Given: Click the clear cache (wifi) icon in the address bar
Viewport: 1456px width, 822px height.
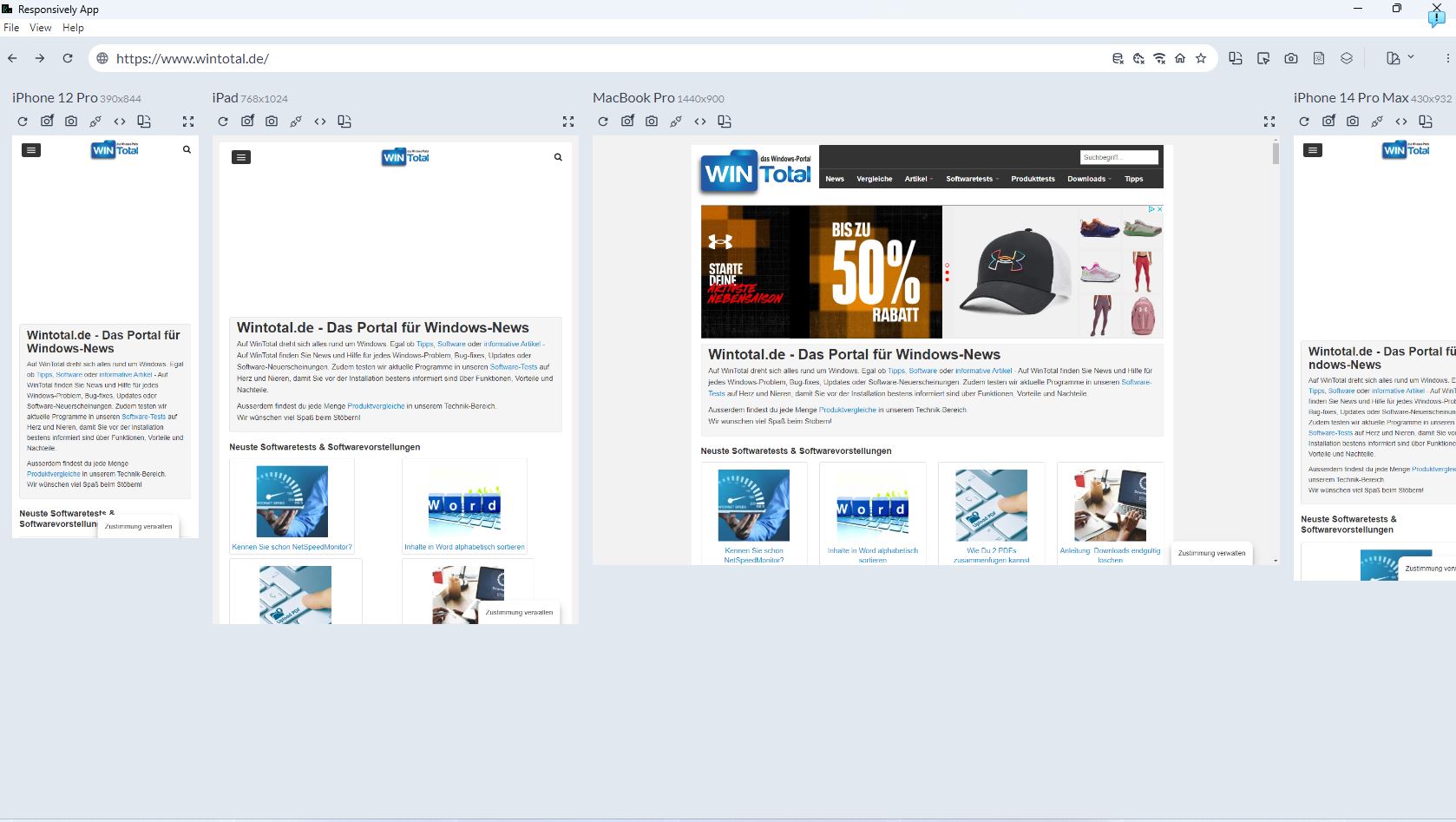Looking at the screenshot, I should (x=1159, y=58).
